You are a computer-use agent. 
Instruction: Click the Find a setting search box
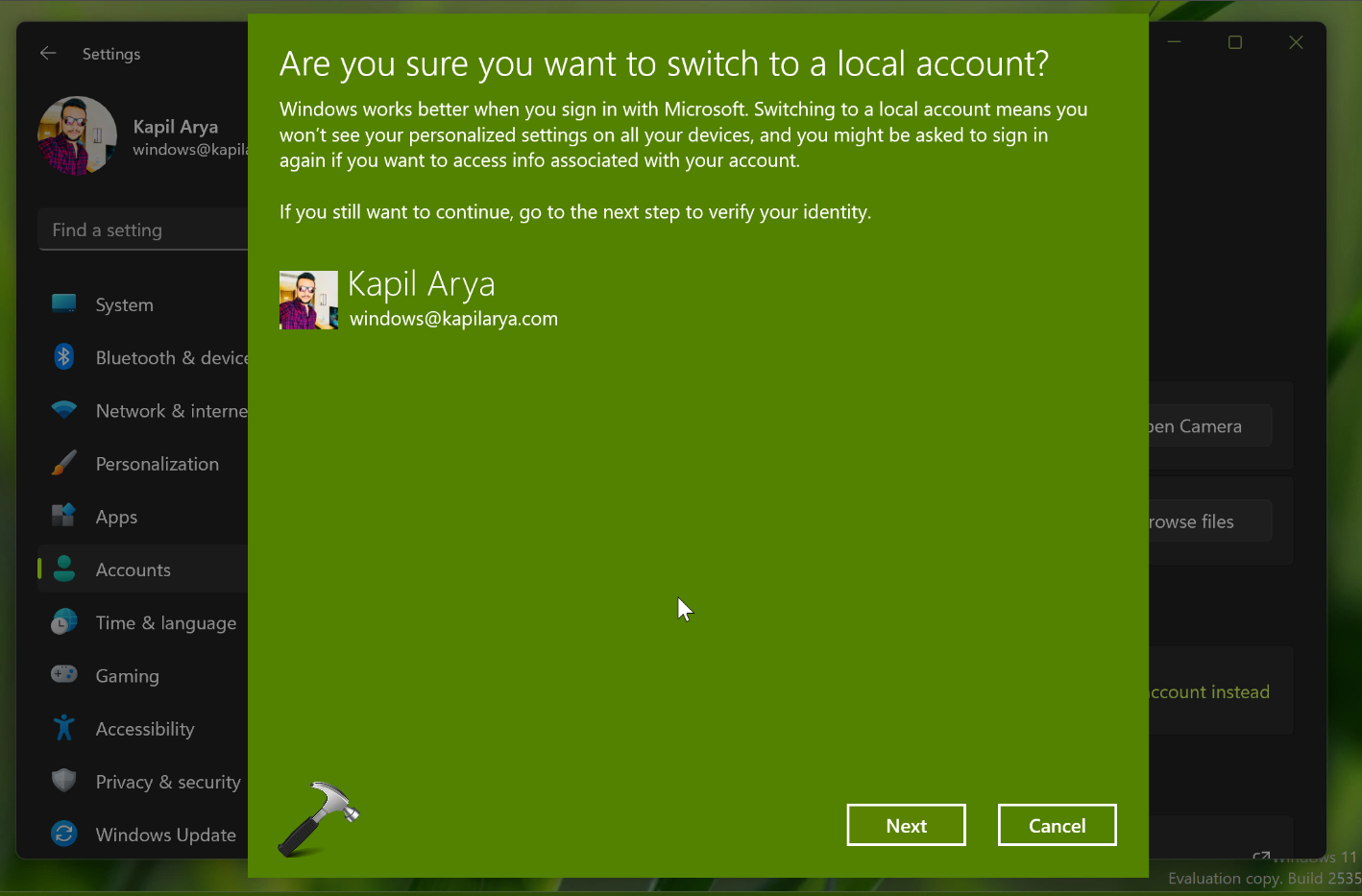pos(144,230)
